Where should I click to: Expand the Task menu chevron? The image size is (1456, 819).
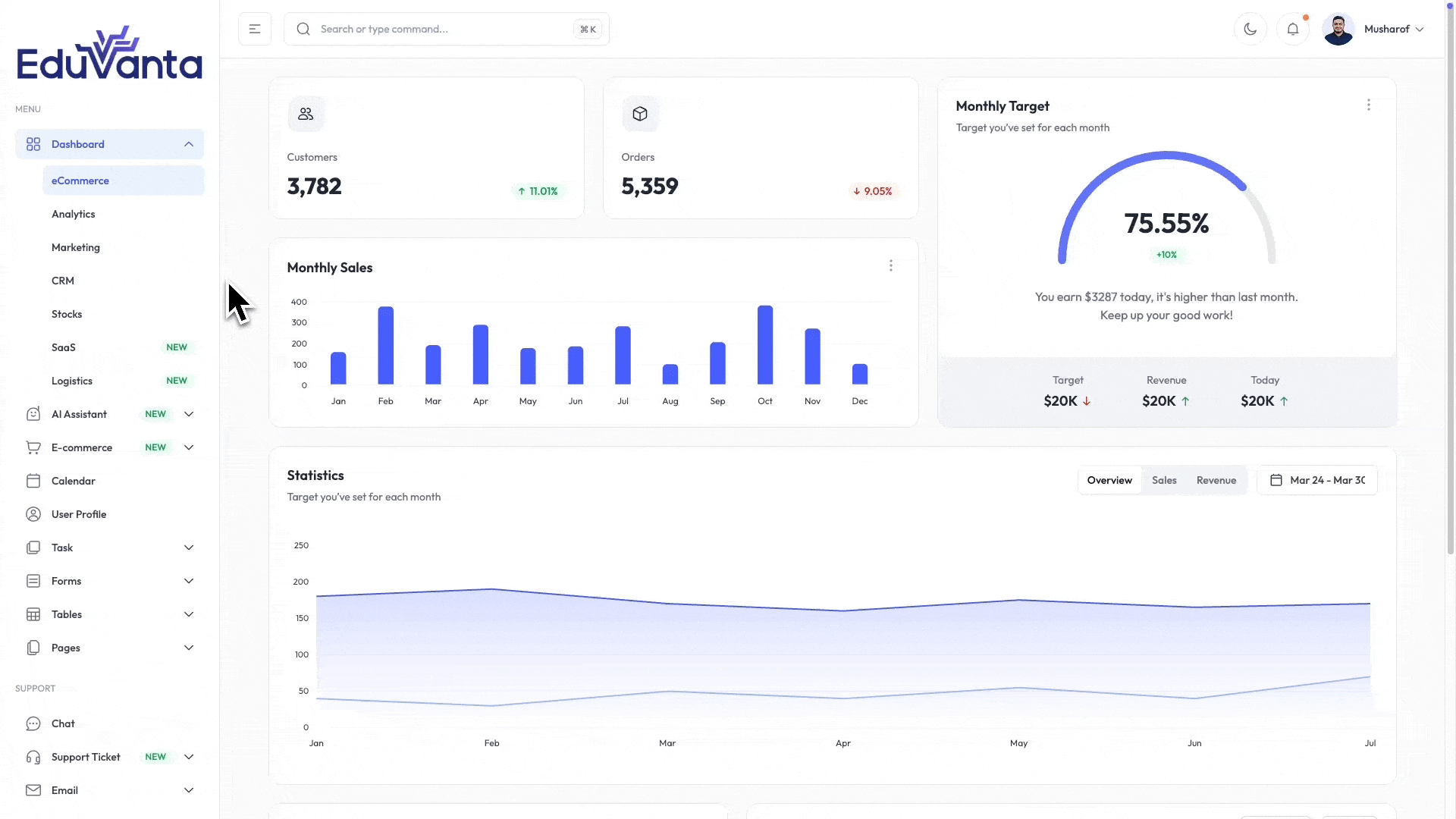click(189, 548)
